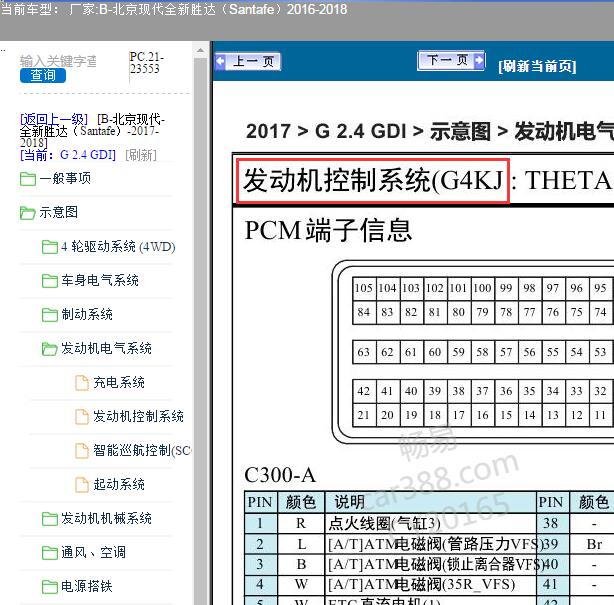Open the 起动系统 page
The height and width of the screenshot is (605, 614).
[119, 484]
